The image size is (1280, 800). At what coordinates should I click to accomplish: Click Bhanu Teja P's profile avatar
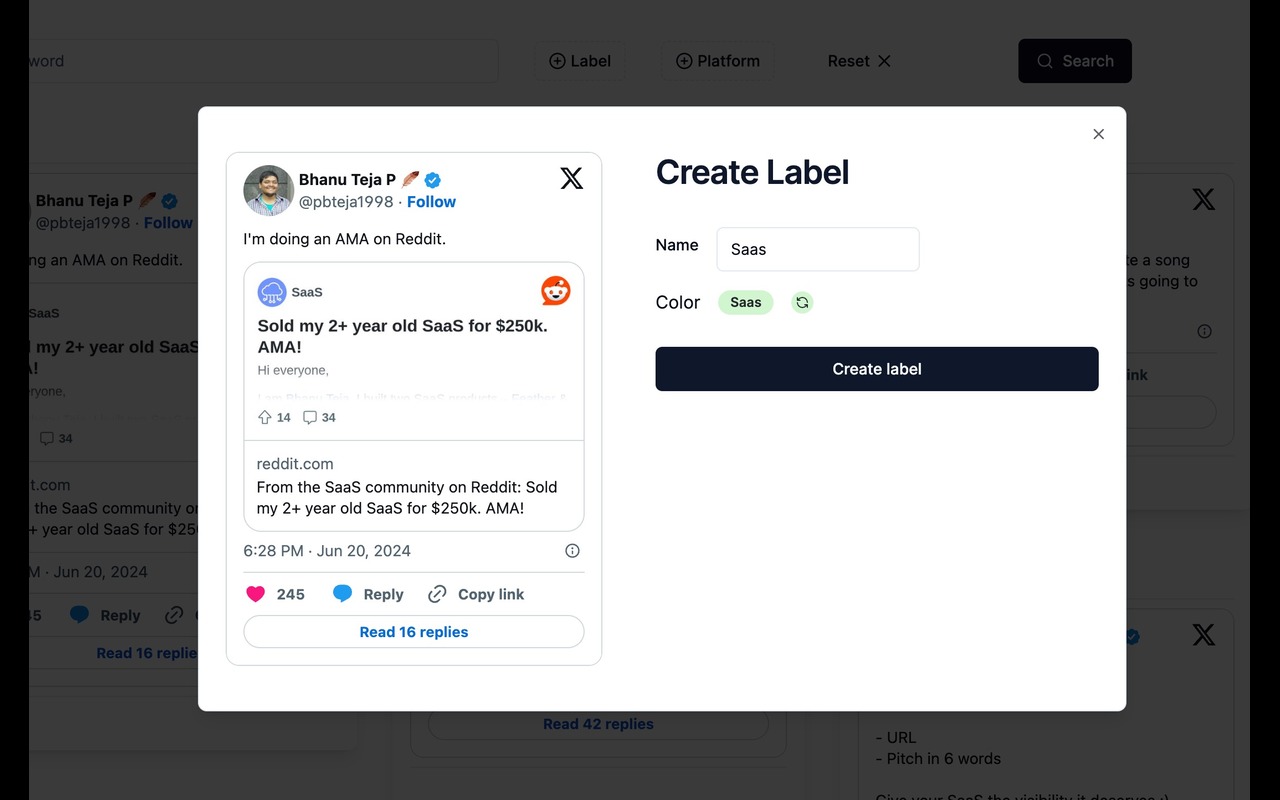[268, 190]
